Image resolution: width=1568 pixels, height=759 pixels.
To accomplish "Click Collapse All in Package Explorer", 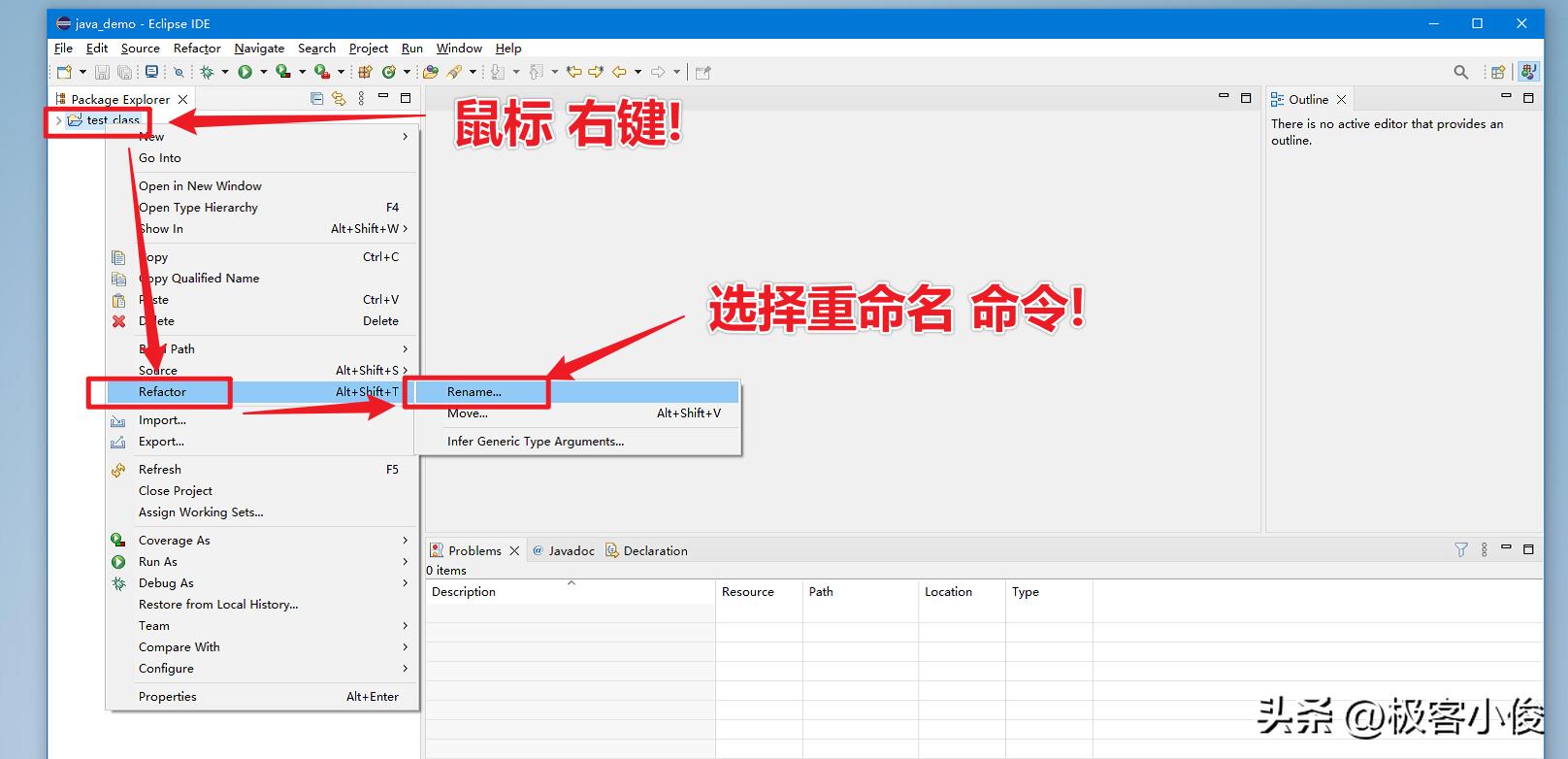I will coord(316,98).
